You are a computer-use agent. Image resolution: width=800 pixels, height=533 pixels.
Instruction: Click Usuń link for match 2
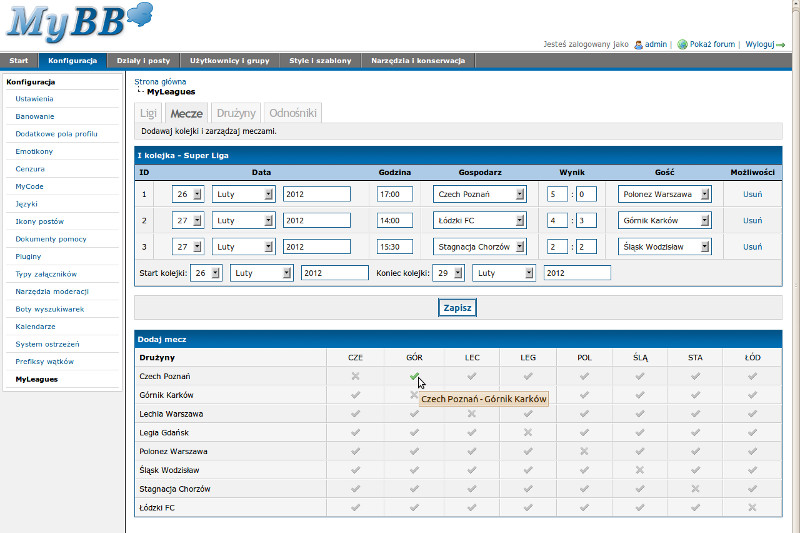(752, 220)
